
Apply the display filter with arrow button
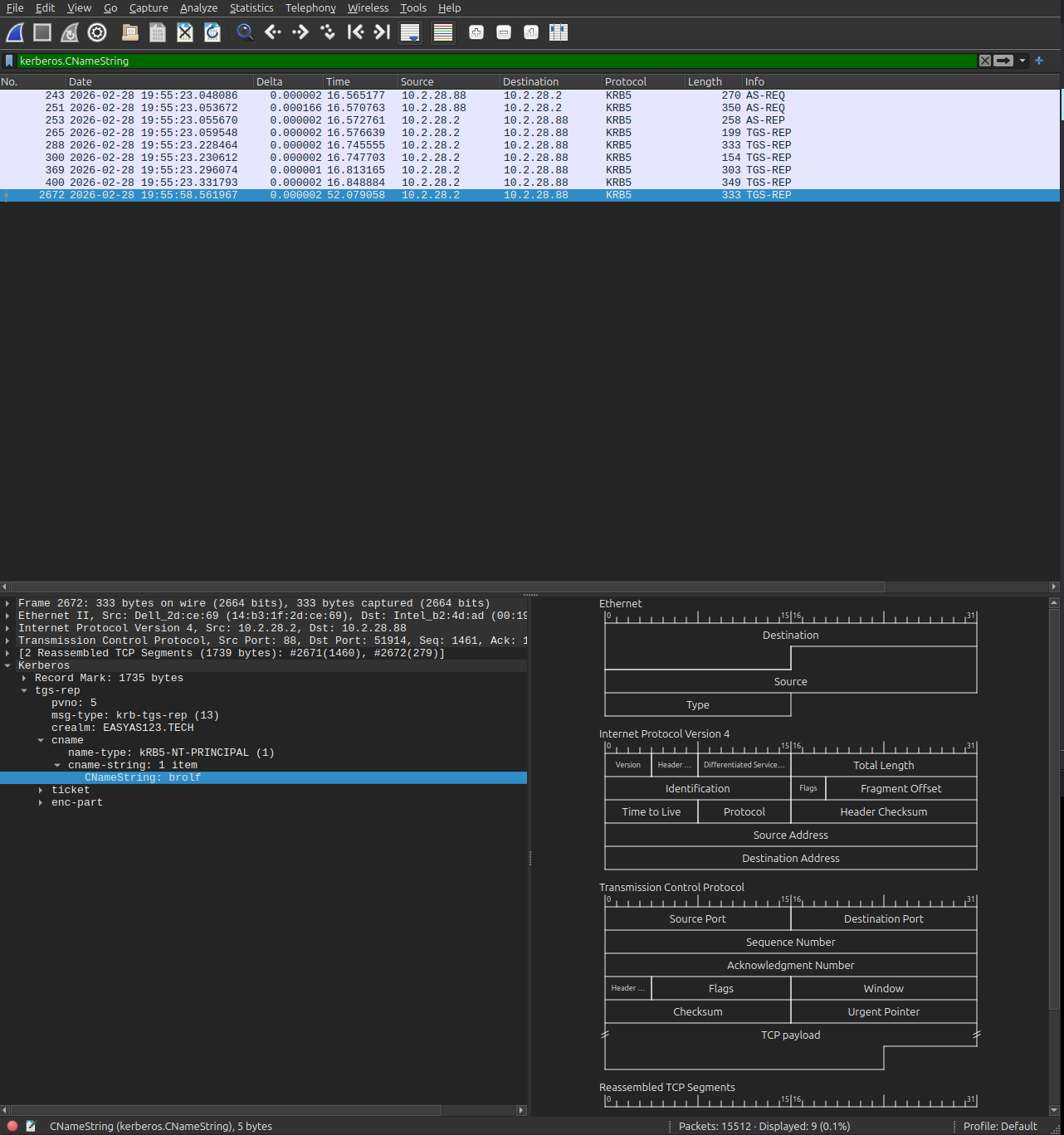click(x=1003, y=61)
